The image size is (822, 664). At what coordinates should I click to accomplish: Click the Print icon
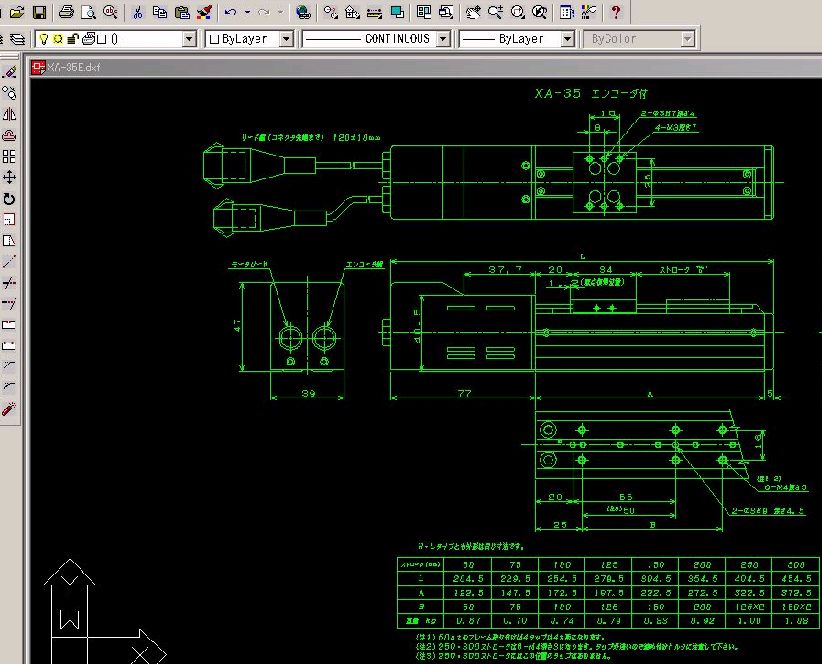(66, 13)
